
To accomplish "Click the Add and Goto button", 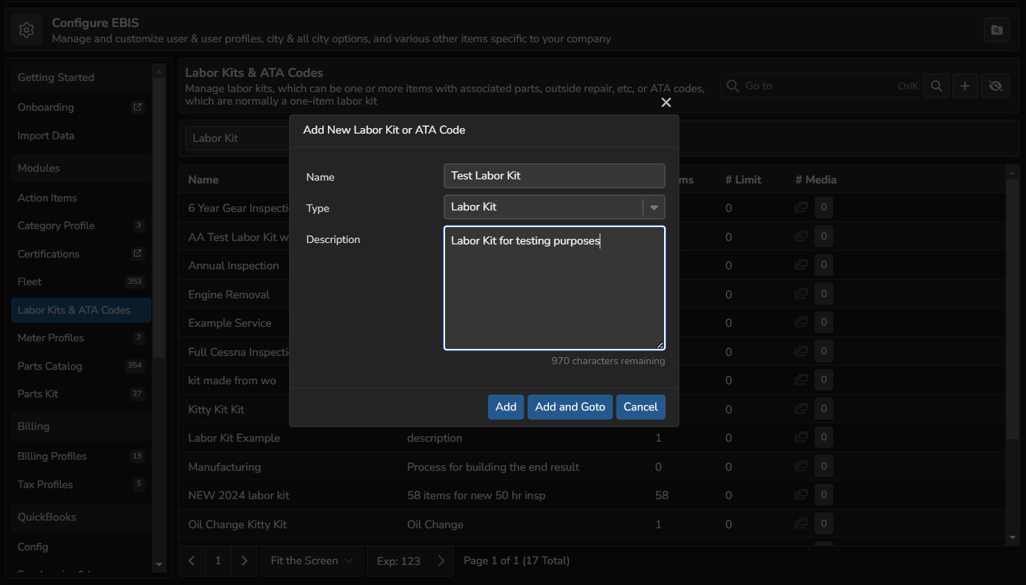I will point(570,407).
